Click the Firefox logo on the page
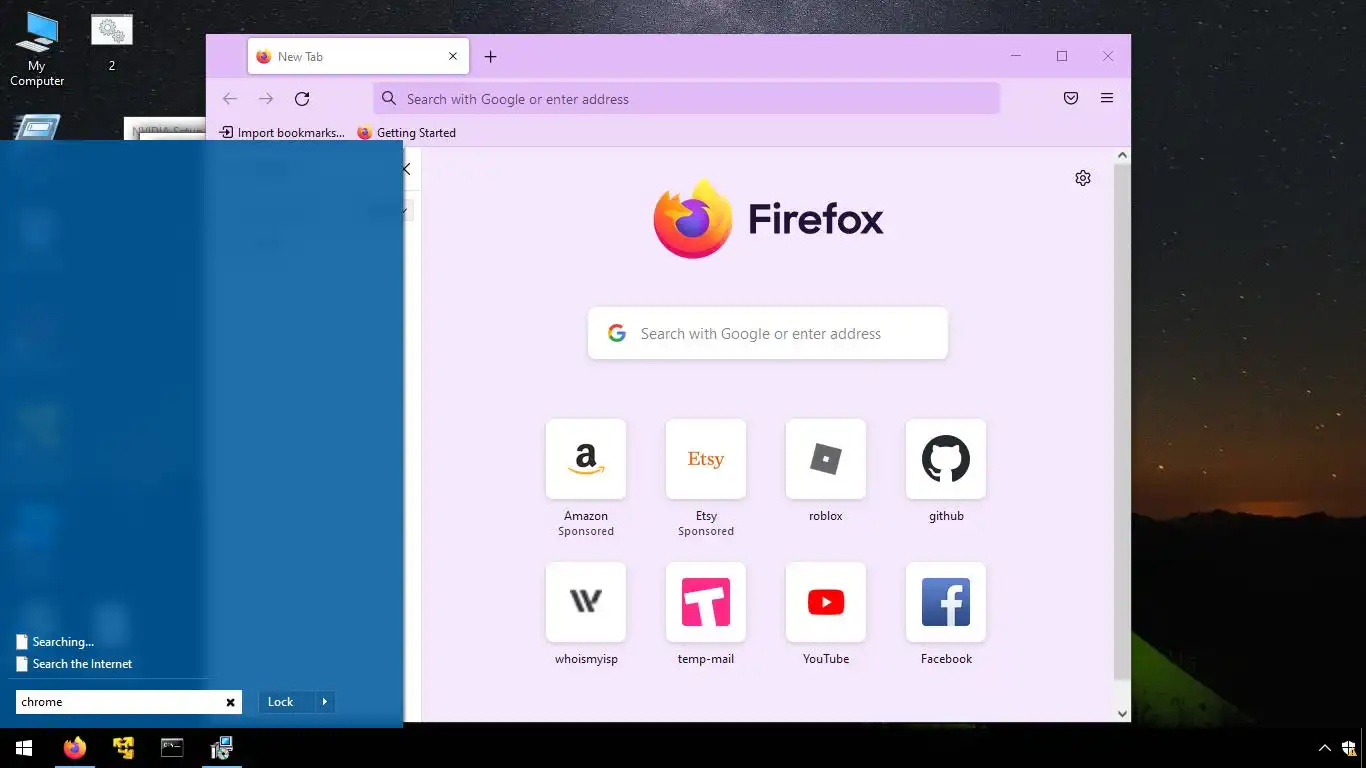 (x=768, y=219)
